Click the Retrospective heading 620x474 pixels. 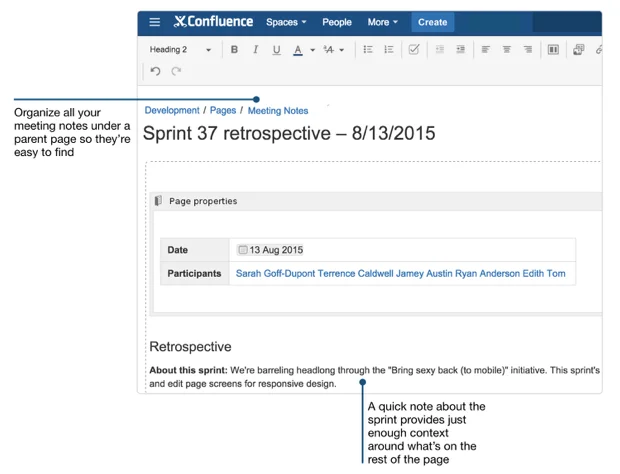point(190,347)
